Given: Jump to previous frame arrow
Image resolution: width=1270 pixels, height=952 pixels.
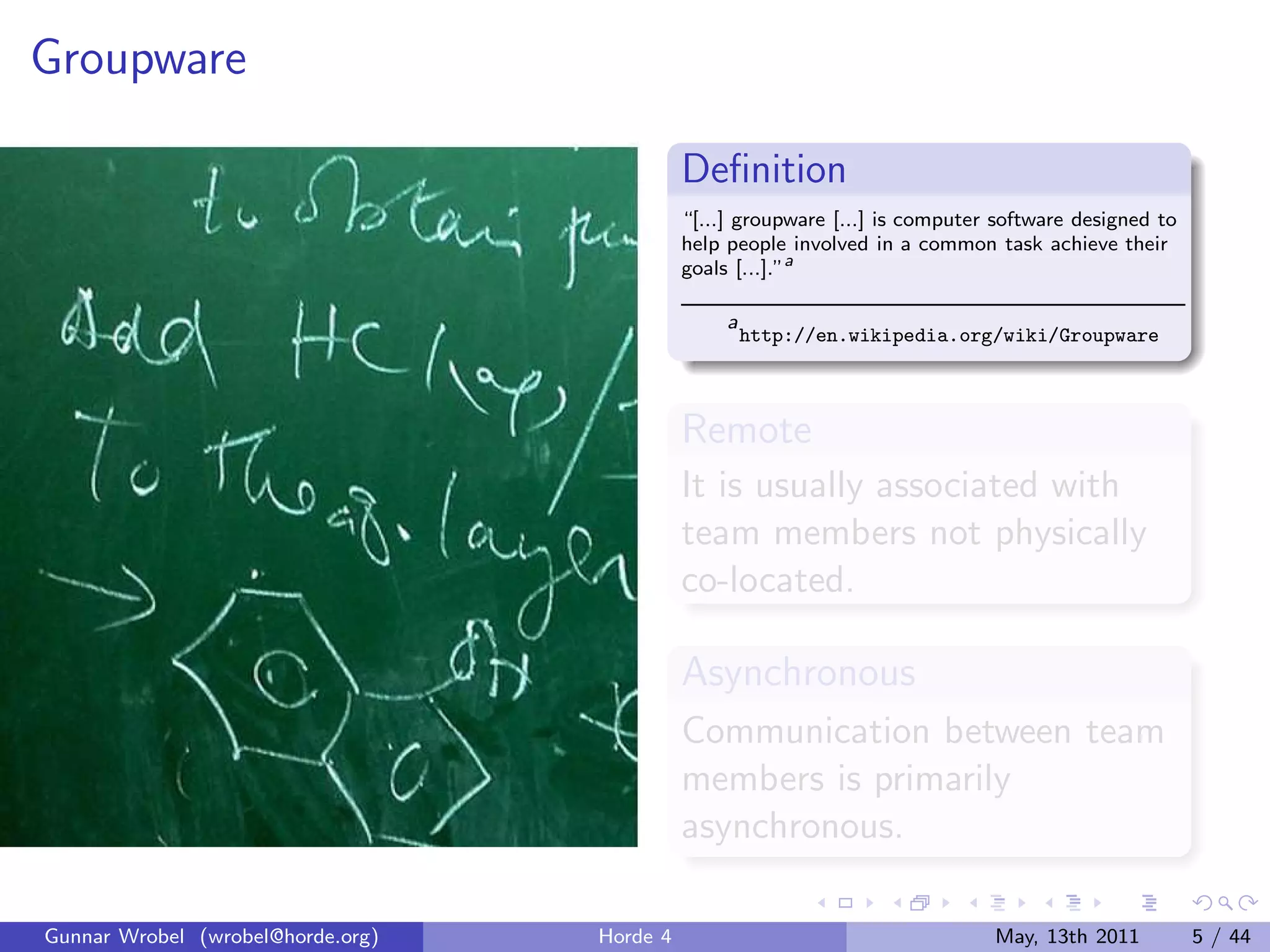Looking at the screenshot, I should 897,903.
